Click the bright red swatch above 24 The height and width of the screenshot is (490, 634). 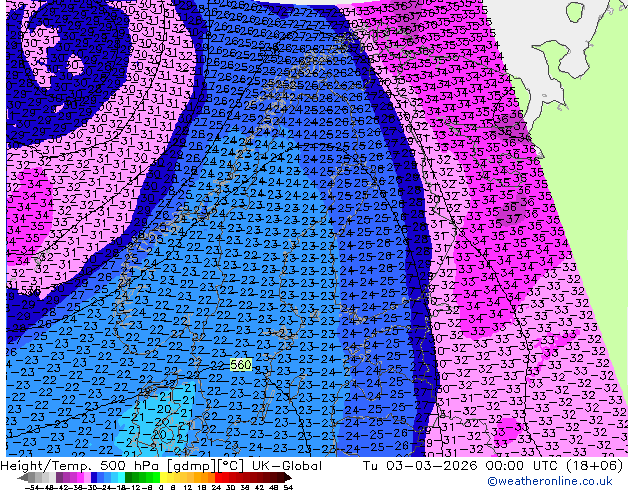[x=218, y=477]
